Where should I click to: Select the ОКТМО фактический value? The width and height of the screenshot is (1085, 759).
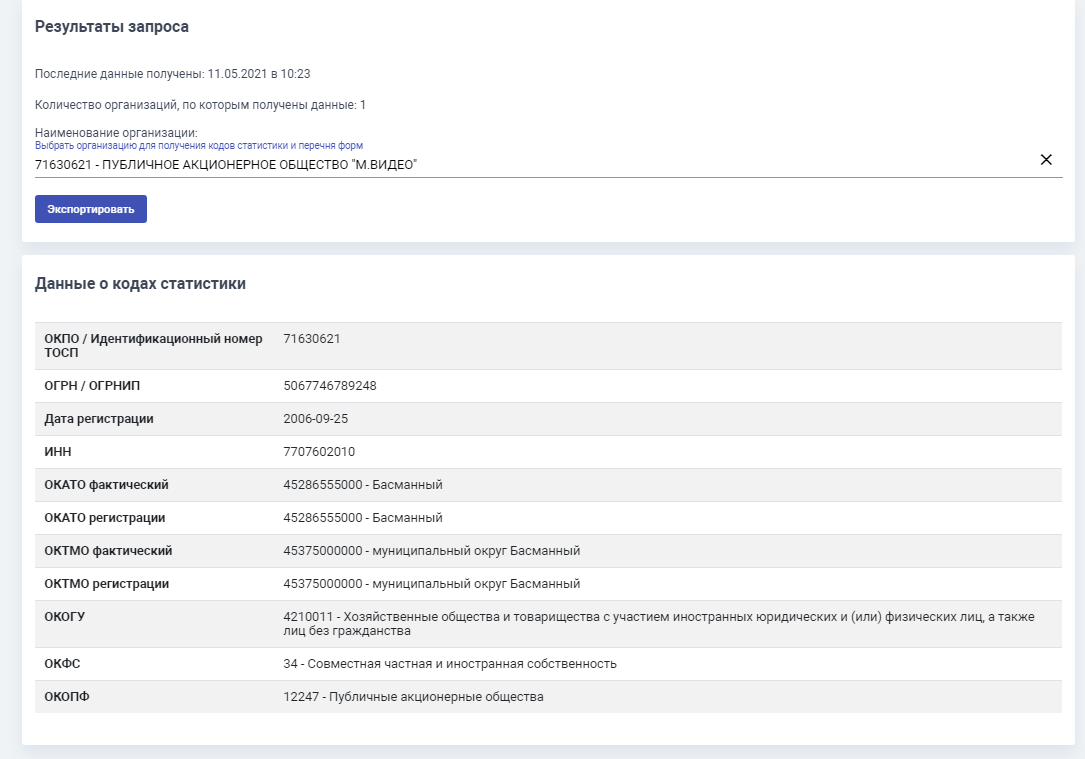click(x=432, y=551)
